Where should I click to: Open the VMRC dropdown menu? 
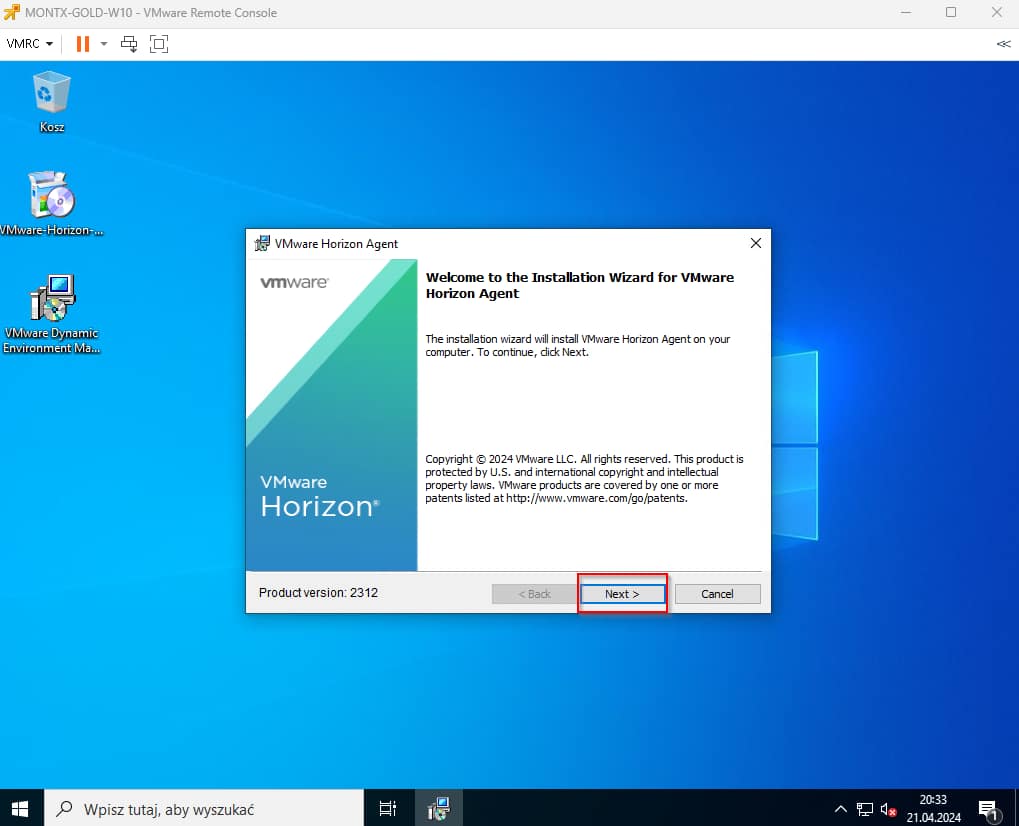point(30,44)
